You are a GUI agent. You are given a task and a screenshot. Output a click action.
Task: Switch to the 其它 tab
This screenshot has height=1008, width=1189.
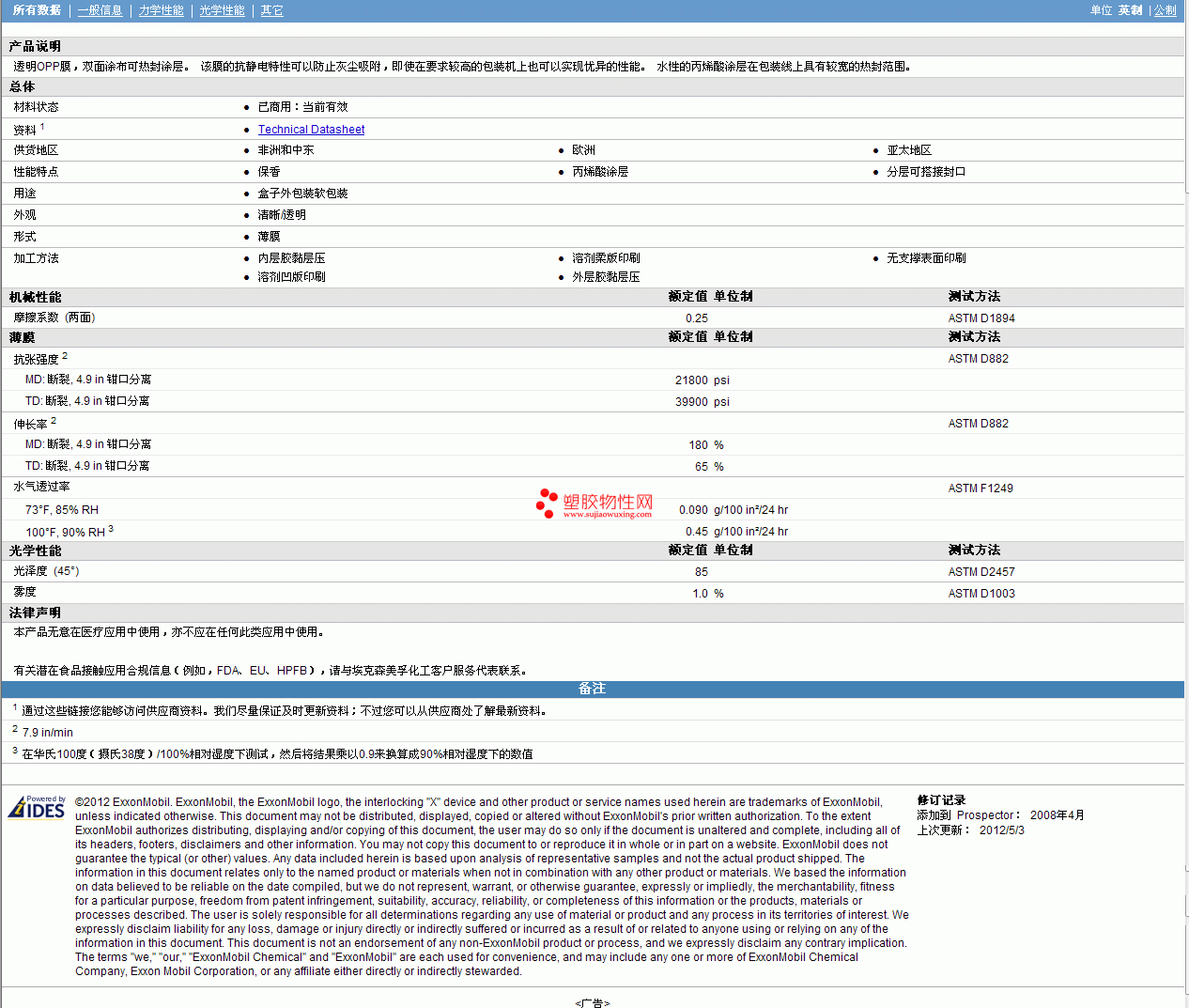[271, 10]
